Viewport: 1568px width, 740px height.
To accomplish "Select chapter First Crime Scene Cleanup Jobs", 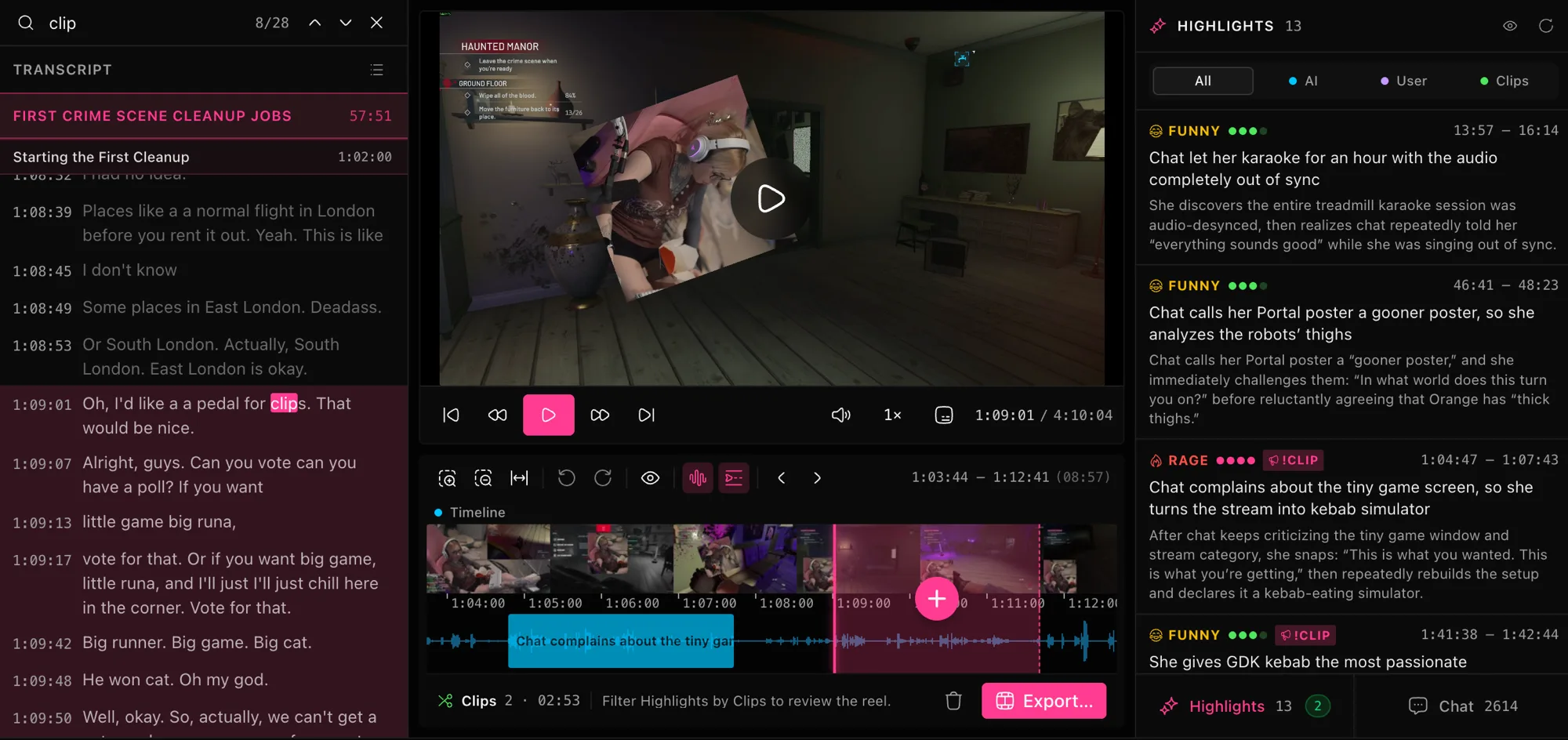I will coord(204,116).
